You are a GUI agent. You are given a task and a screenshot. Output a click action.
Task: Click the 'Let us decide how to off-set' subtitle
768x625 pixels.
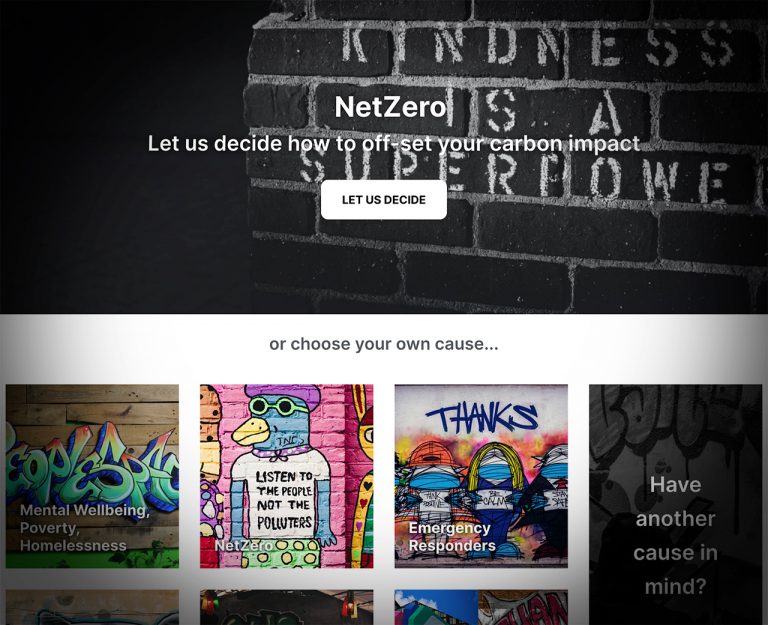pos(394,144)
